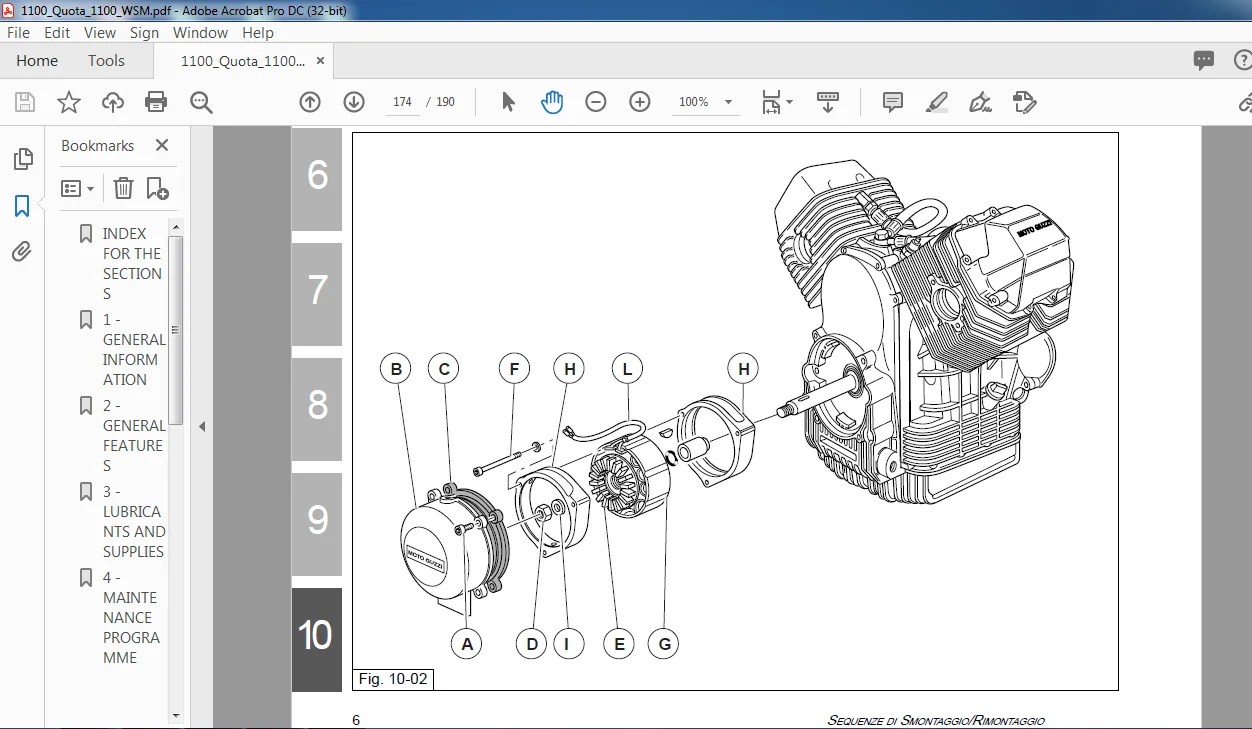Click section number 8 page tab
1252x729 pixels.
click(x=317, y=407)
